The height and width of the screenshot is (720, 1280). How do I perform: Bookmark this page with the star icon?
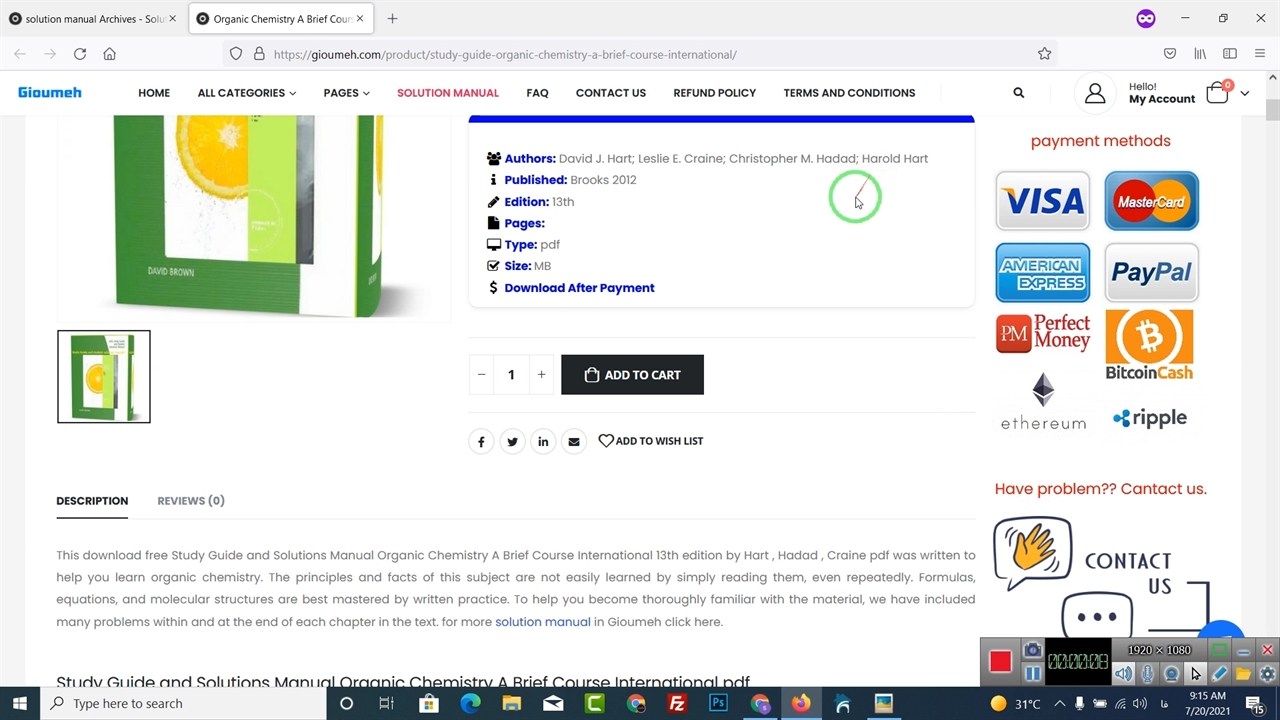(1044, 54)
